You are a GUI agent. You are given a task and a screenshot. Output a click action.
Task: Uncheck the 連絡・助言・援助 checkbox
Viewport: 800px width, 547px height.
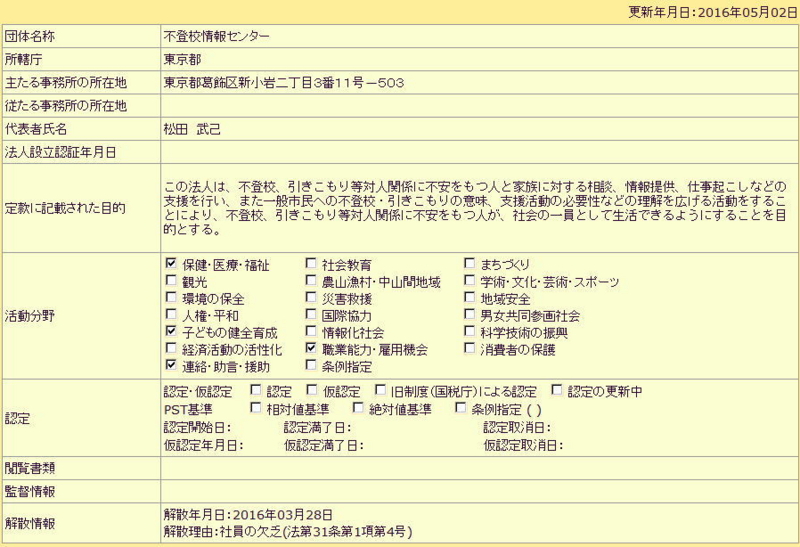(171, 365)
